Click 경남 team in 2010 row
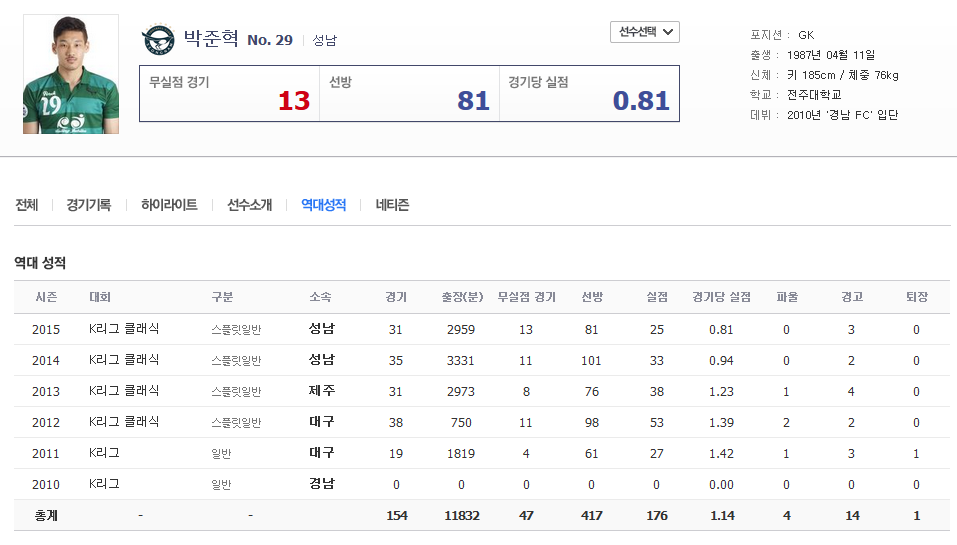The height and width of the screenshot is (545, 957). click(322, 483)
